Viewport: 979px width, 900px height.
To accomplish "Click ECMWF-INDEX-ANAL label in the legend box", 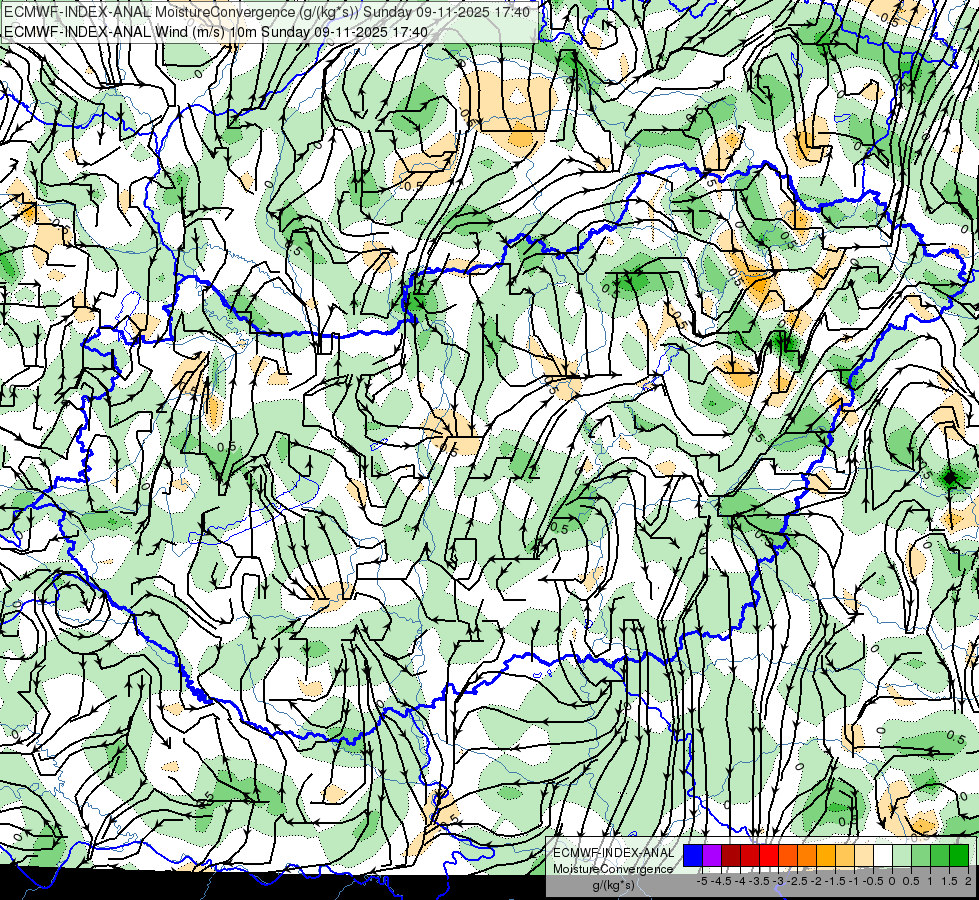I will (614, 853).
